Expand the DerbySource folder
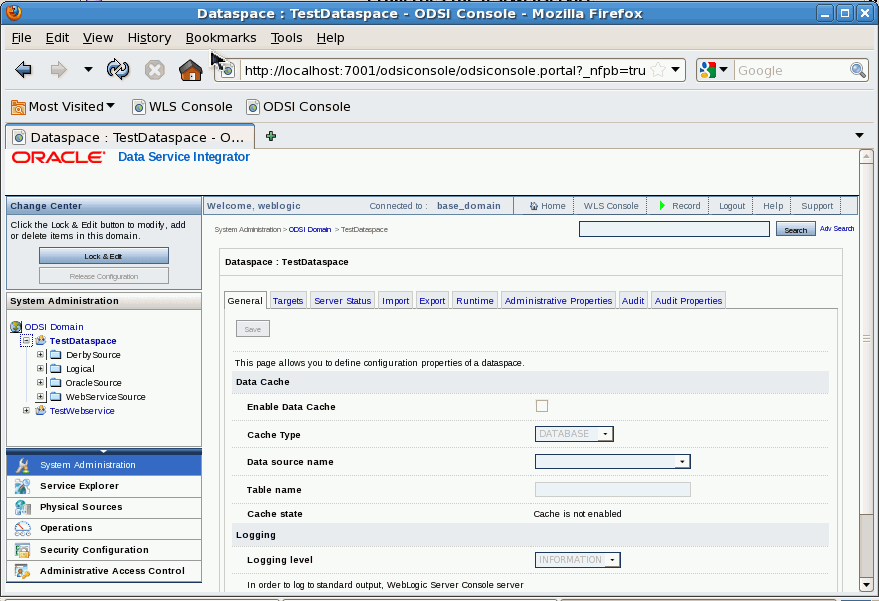Viewport: 879px width, 601px height. 40,354
